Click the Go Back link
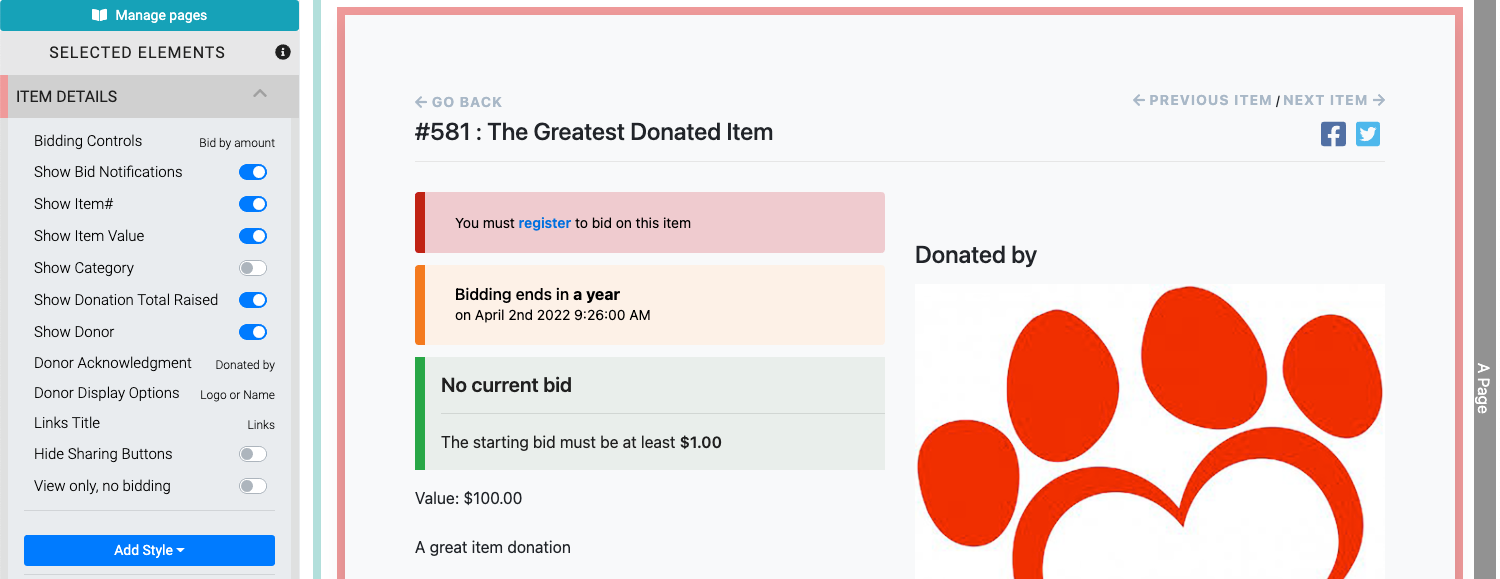This screenshot has height=579, width=1500. [459, 102]
